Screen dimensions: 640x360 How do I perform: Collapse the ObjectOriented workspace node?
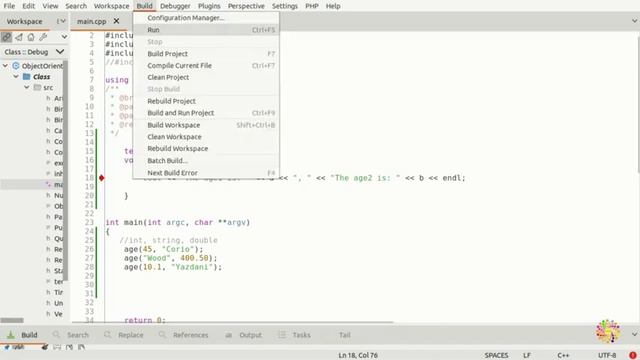coord(5,66)
